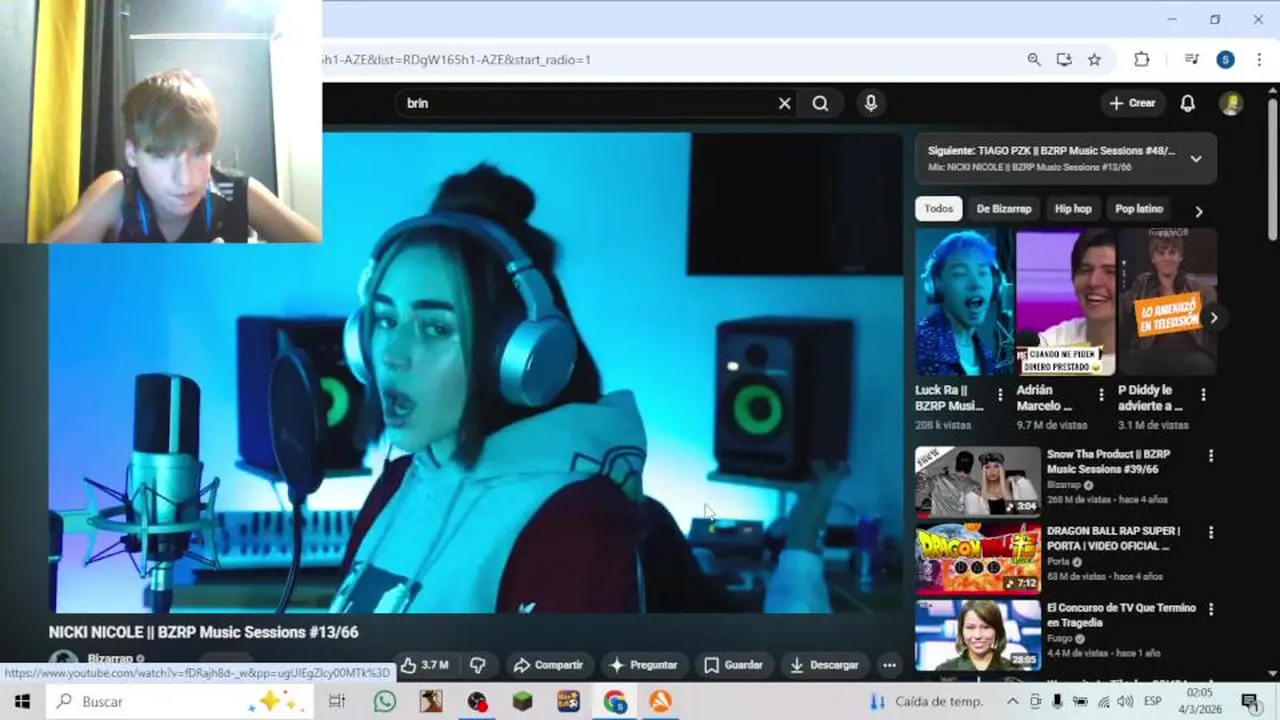Click the YouTube search input field
Screen dimensions: 1280x720
pyautogui.click(x=590, y=103)
